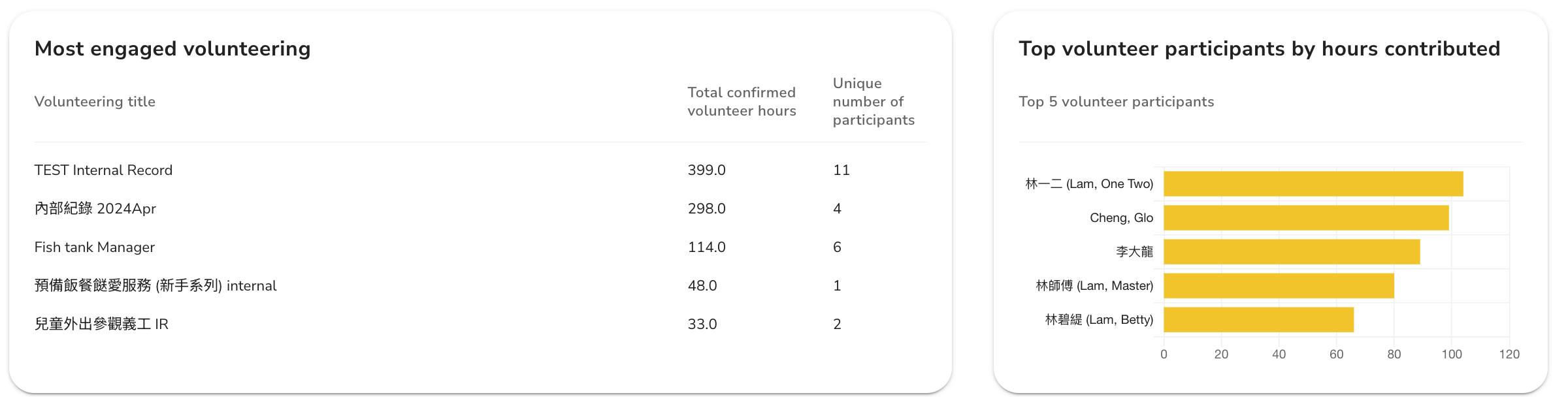Image resolution: width=1568 pixels, height=410 pixels.
Task: Click the Volunteering title column header
Action: pos(95,102)
